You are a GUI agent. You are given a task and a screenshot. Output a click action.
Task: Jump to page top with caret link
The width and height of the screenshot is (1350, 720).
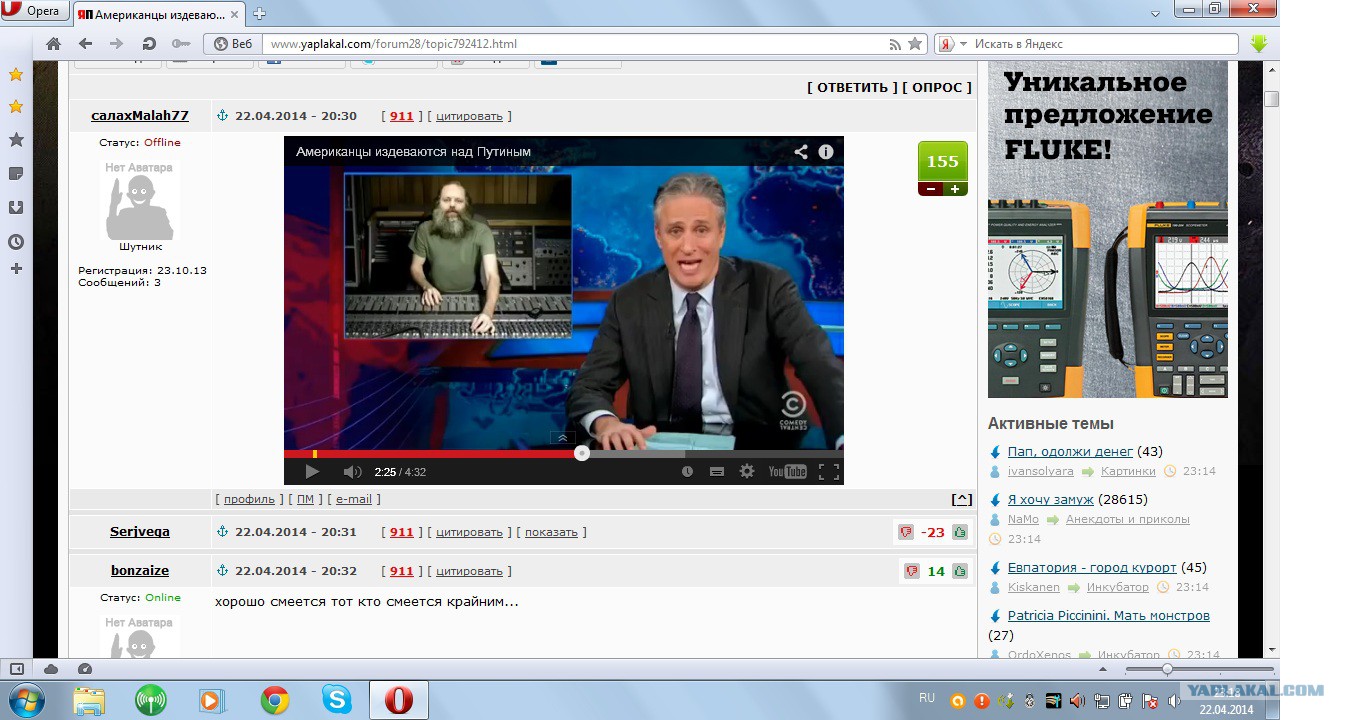pyautogui.click(x=961, y=499)
